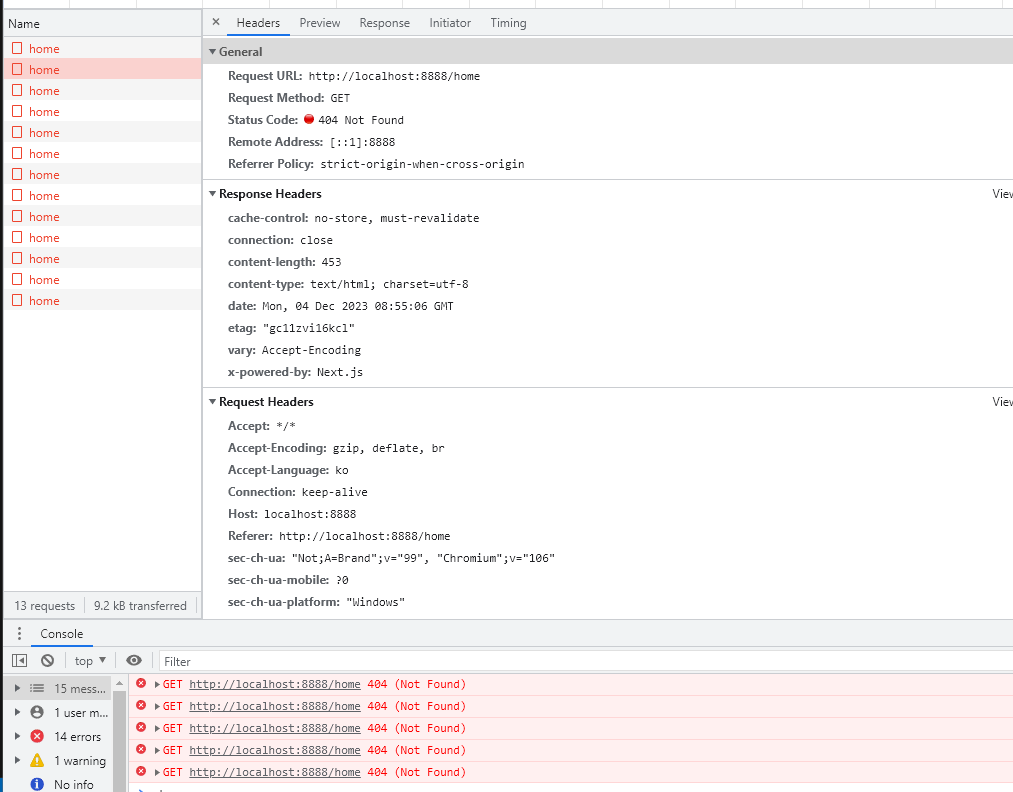
Task: Switch to the Preview tab
Action: pos(320,23)
